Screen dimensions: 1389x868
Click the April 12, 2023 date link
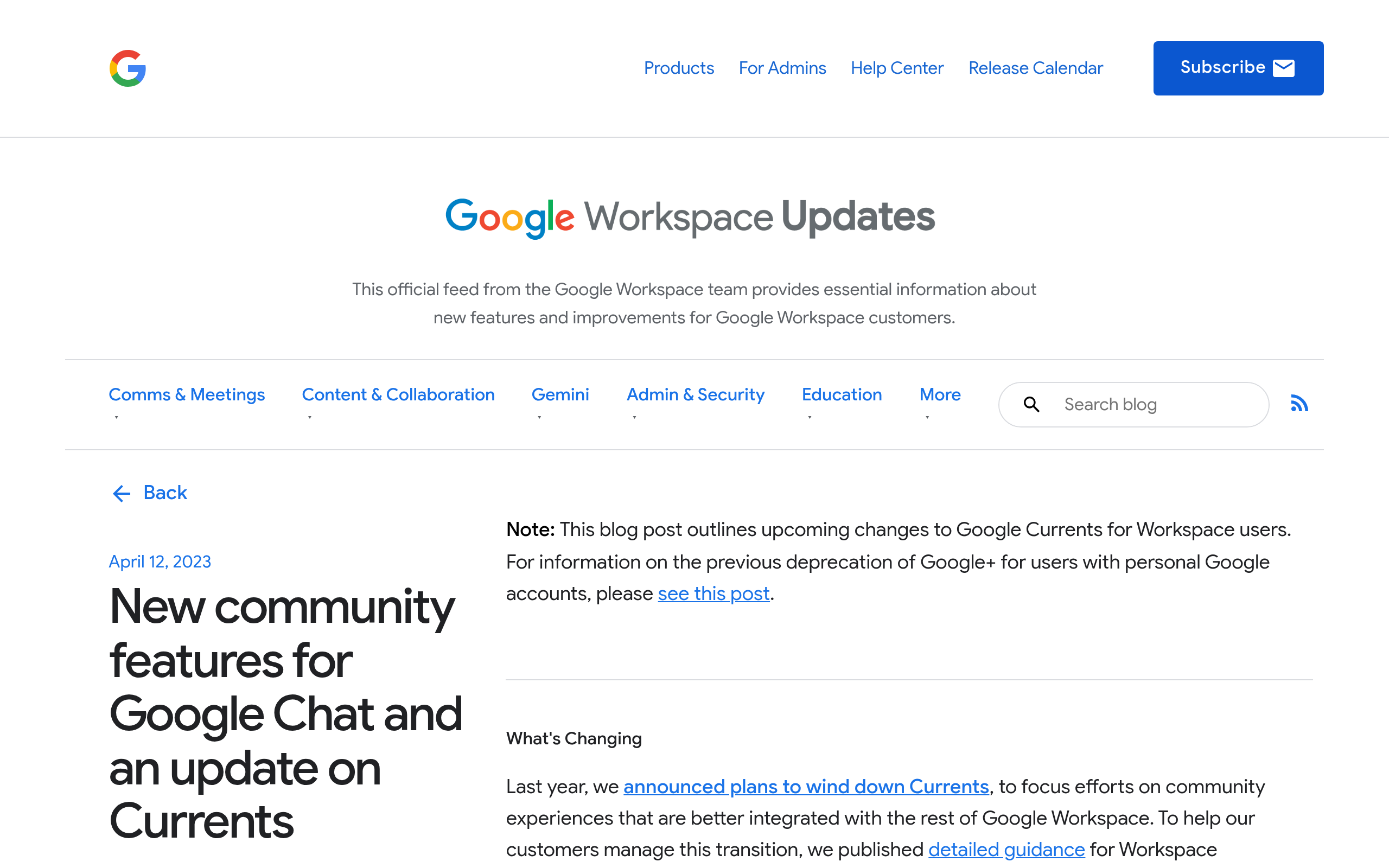[160, 561]
